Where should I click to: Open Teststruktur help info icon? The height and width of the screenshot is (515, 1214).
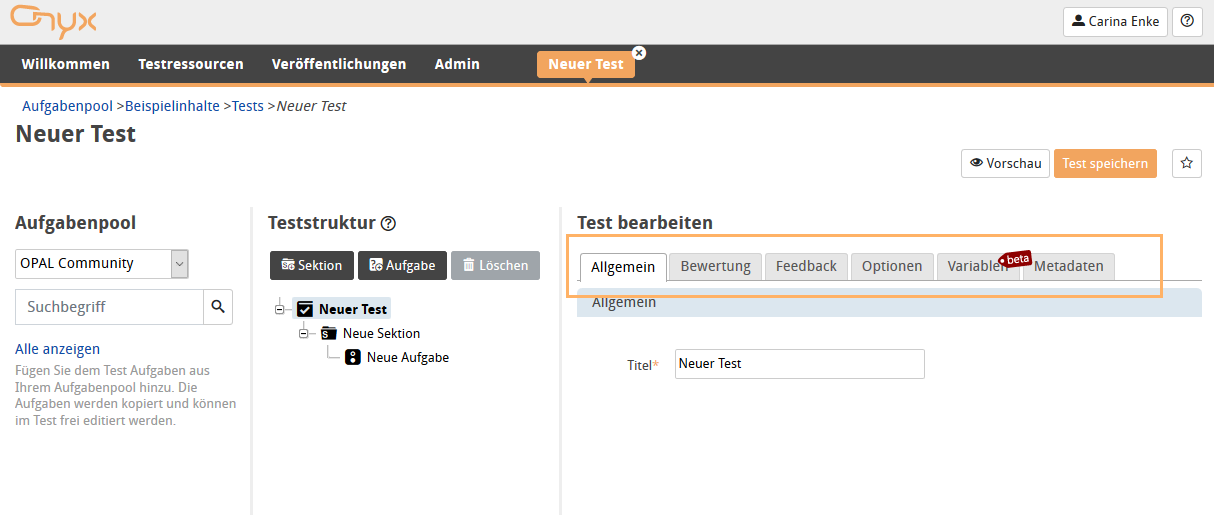coord(389,224)
